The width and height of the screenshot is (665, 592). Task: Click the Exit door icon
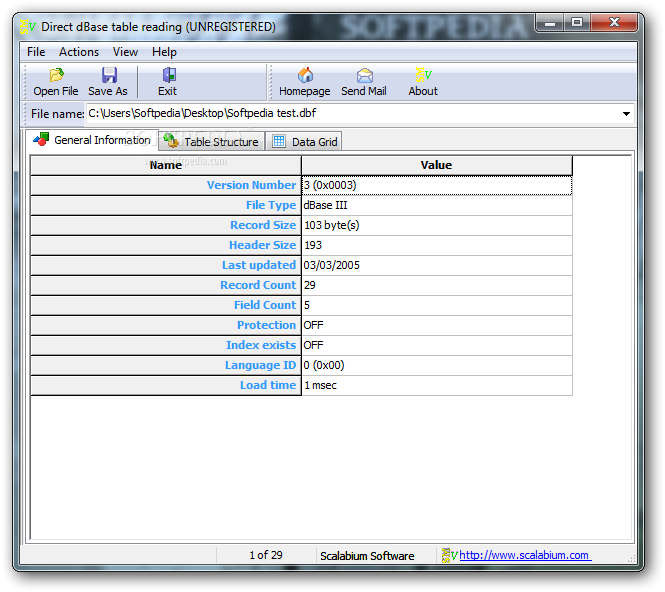(169, 75)
